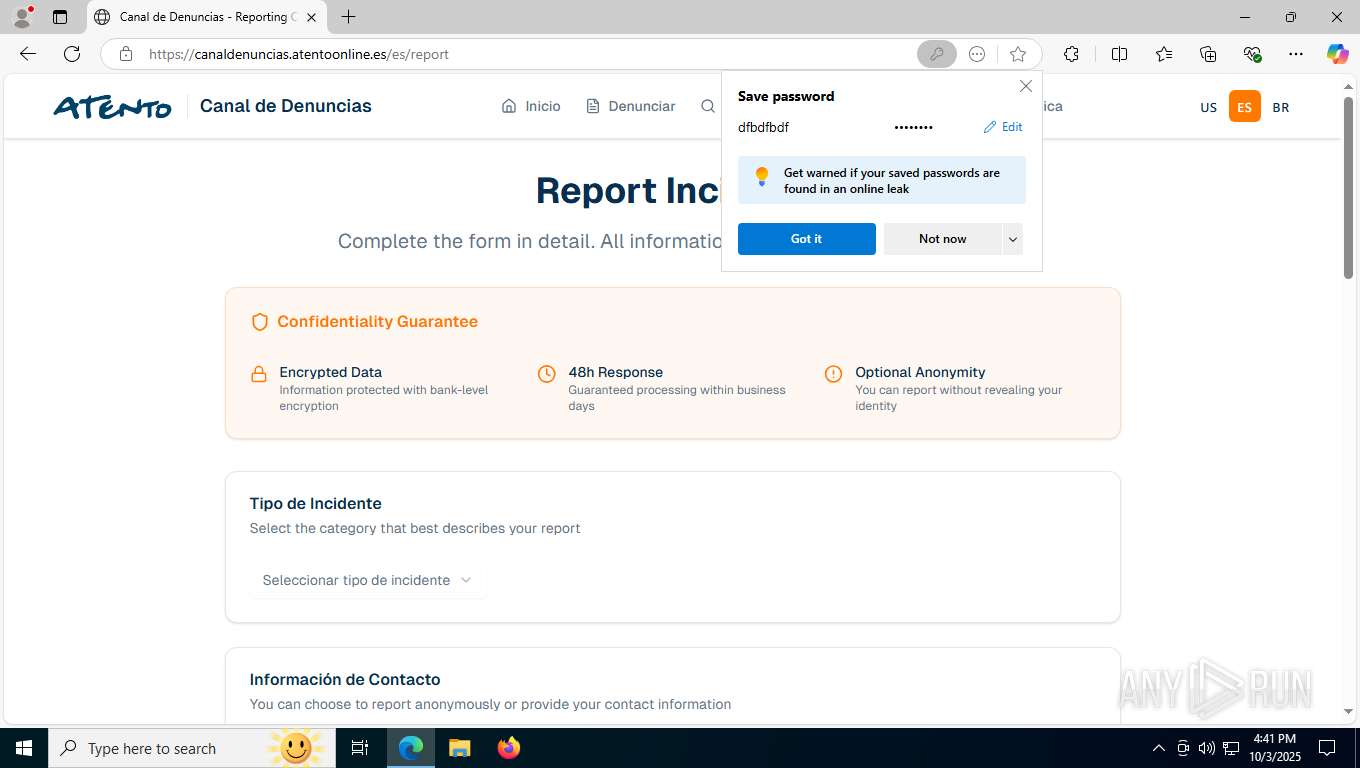Click the Encrypted Data label
Viewport: 1360px width, 768px height.
point(330,372)
